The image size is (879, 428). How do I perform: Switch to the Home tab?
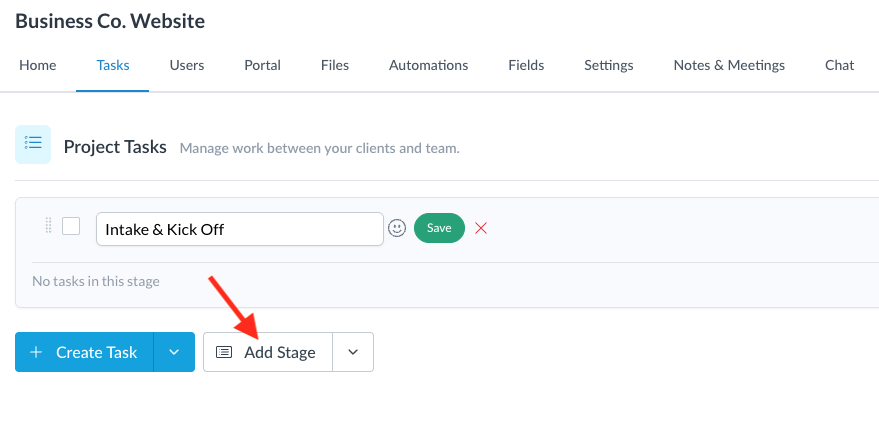[x=38, y=66]
